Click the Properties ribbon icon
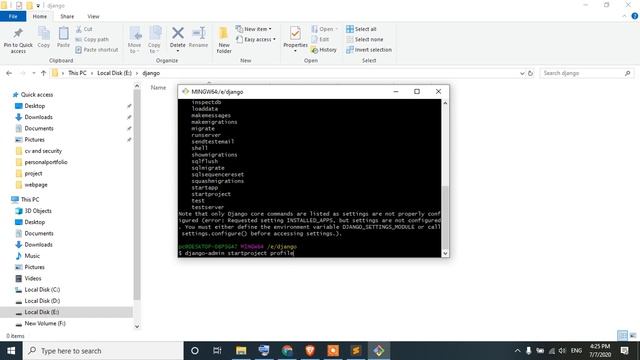This screenshot has width=640, height=360. [295, 33]
